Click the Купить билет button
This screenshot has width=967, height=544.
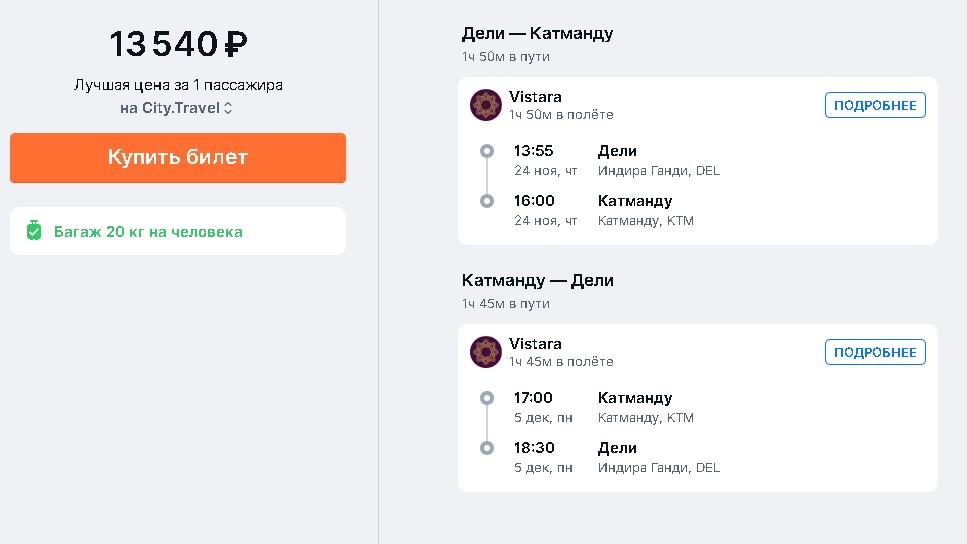pos(178,158)
